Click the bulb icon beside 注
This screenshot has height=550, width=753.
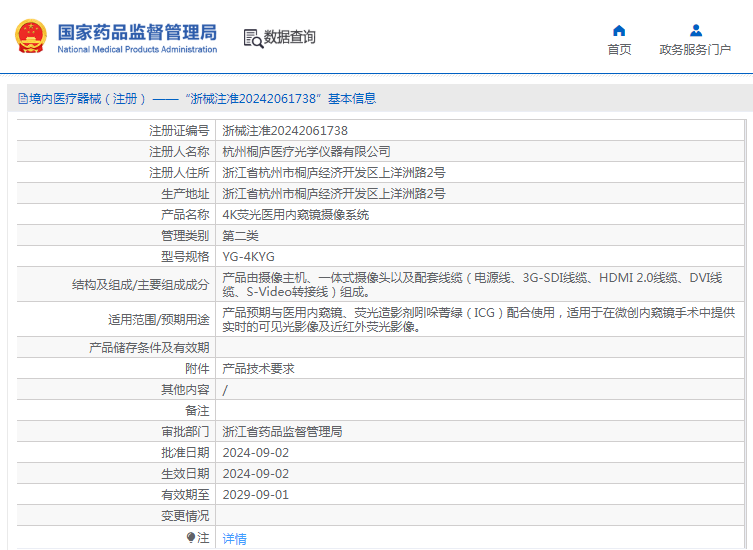[x=191, y=537]
